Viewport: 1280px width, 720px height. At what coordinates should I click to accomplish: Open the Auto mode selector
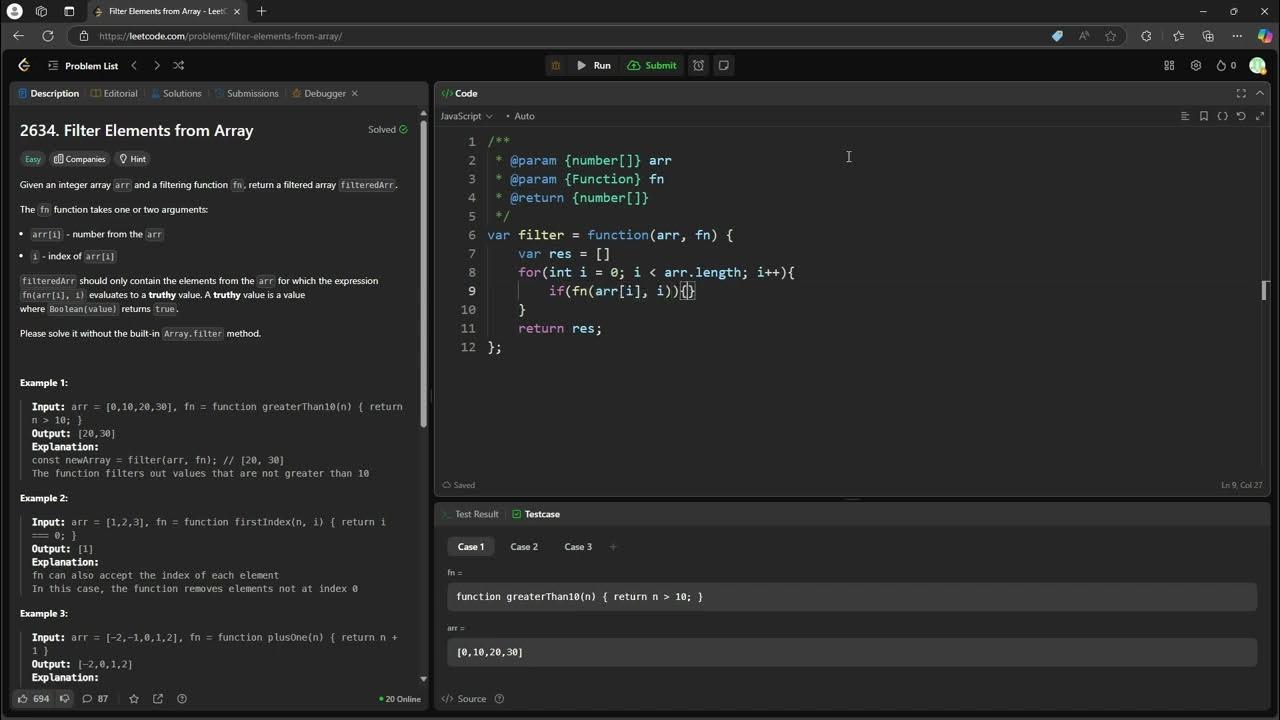click(520, 116)
